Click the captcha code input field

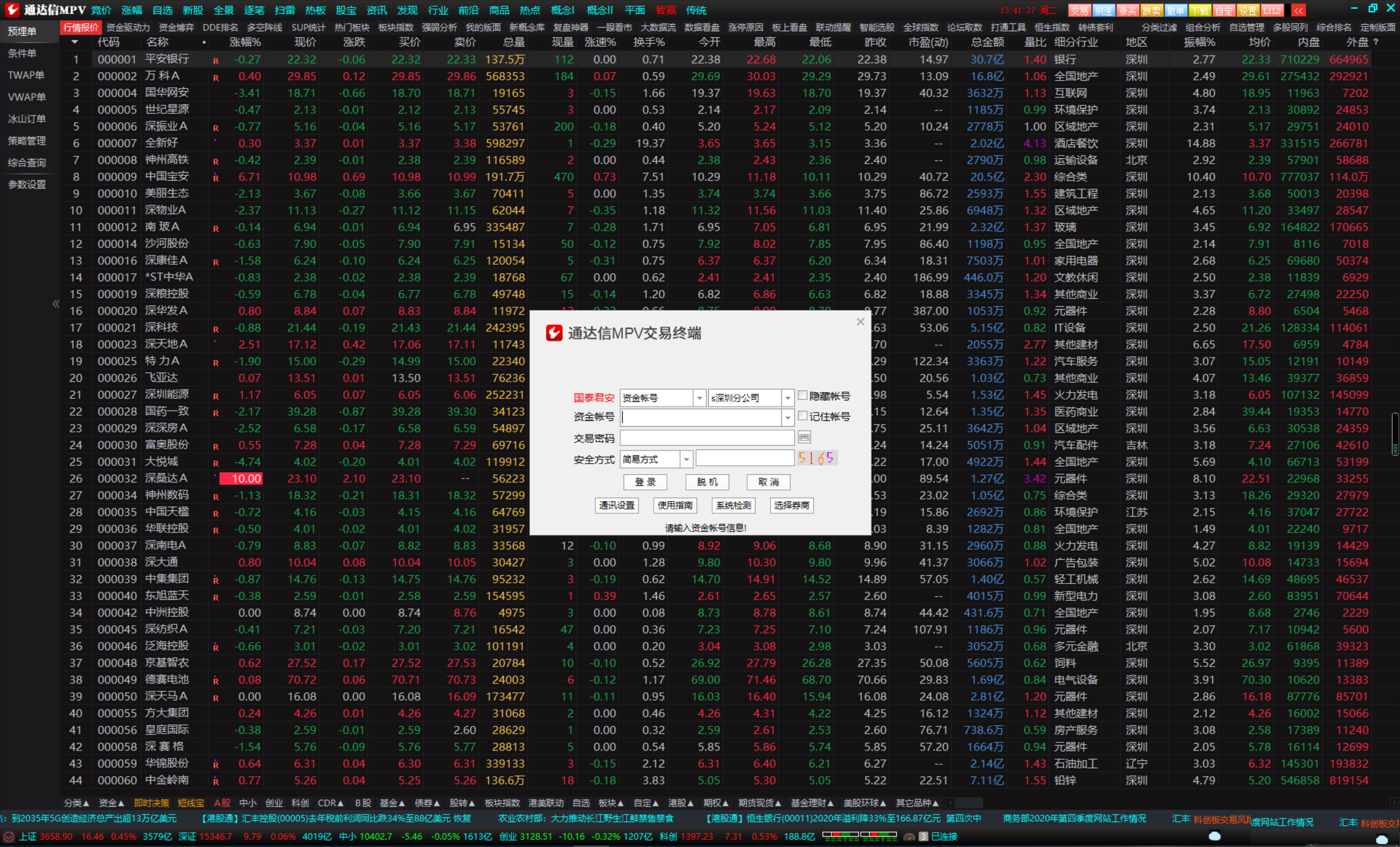pyautogui.click(x=745, y=458)
